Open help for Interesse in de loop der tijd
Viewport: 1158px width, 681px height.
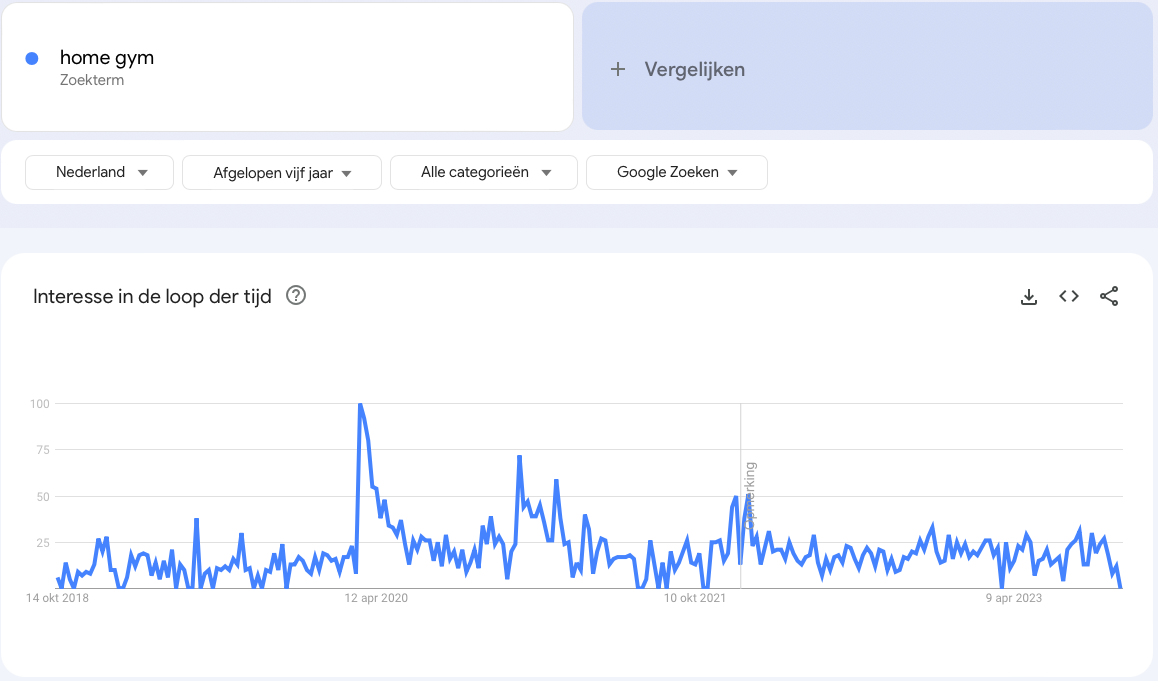click(x=295, y=296)
